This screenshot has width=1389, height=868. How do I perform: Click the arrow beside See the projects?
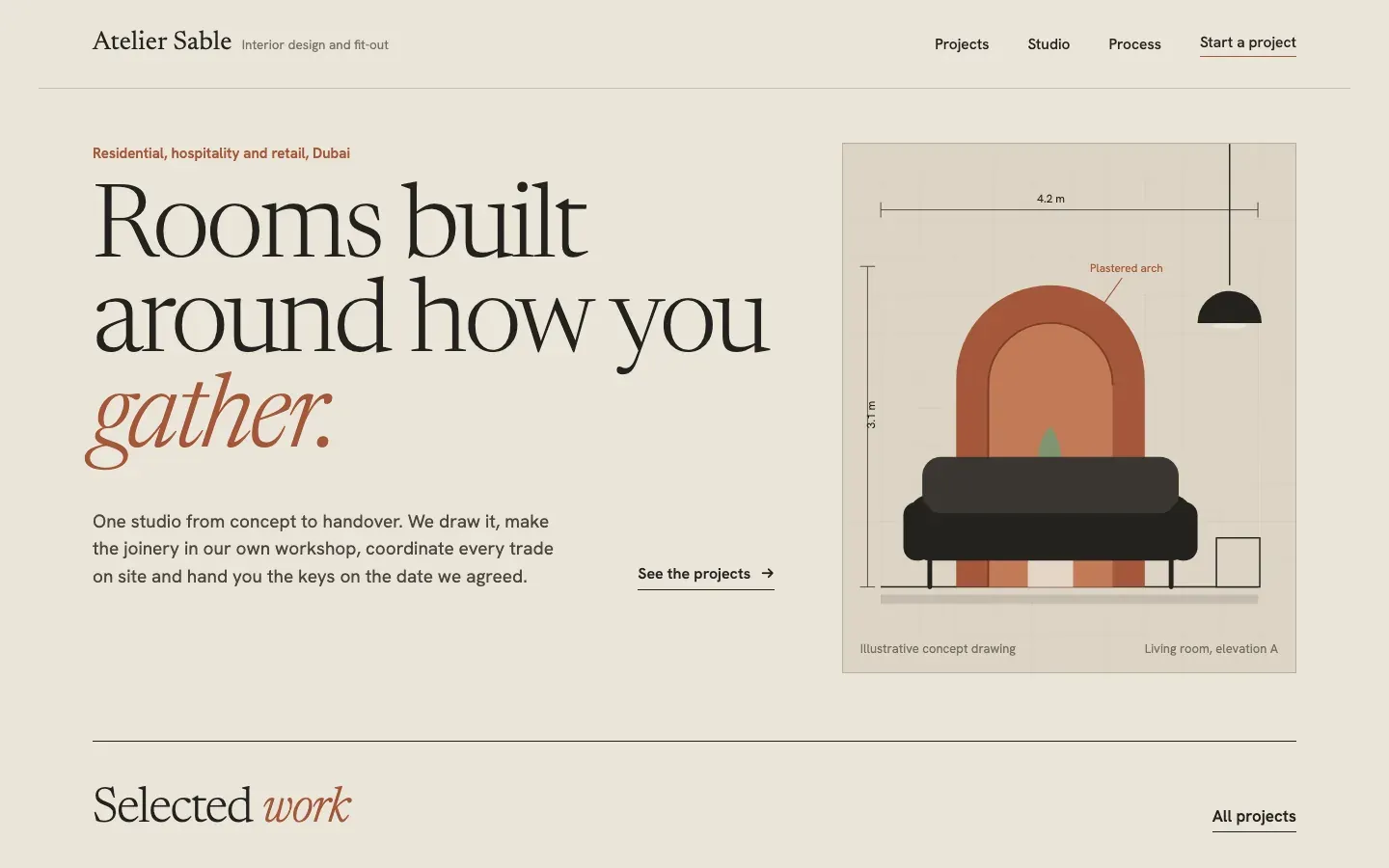(x=768, y=574)
